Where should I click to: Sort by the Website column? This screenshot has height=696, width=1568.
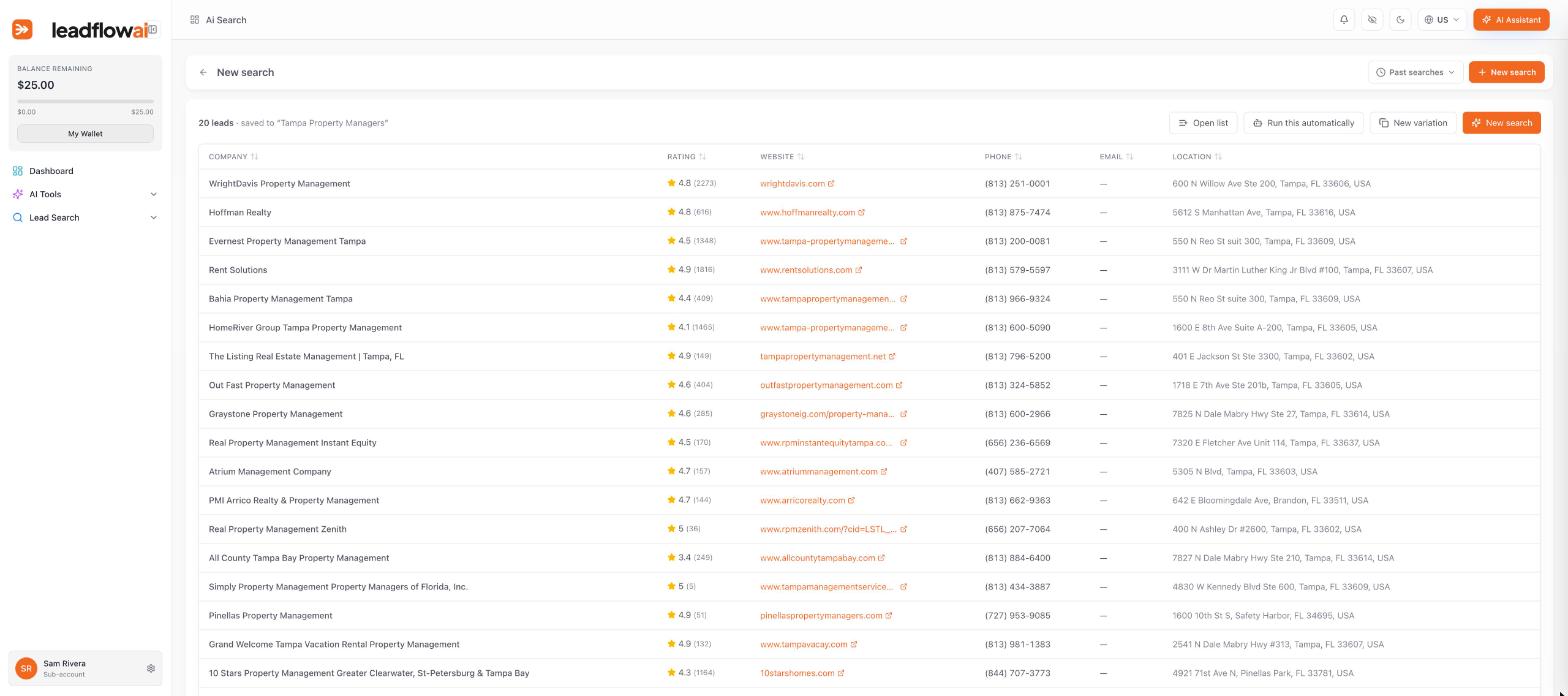tap(782, 157)
